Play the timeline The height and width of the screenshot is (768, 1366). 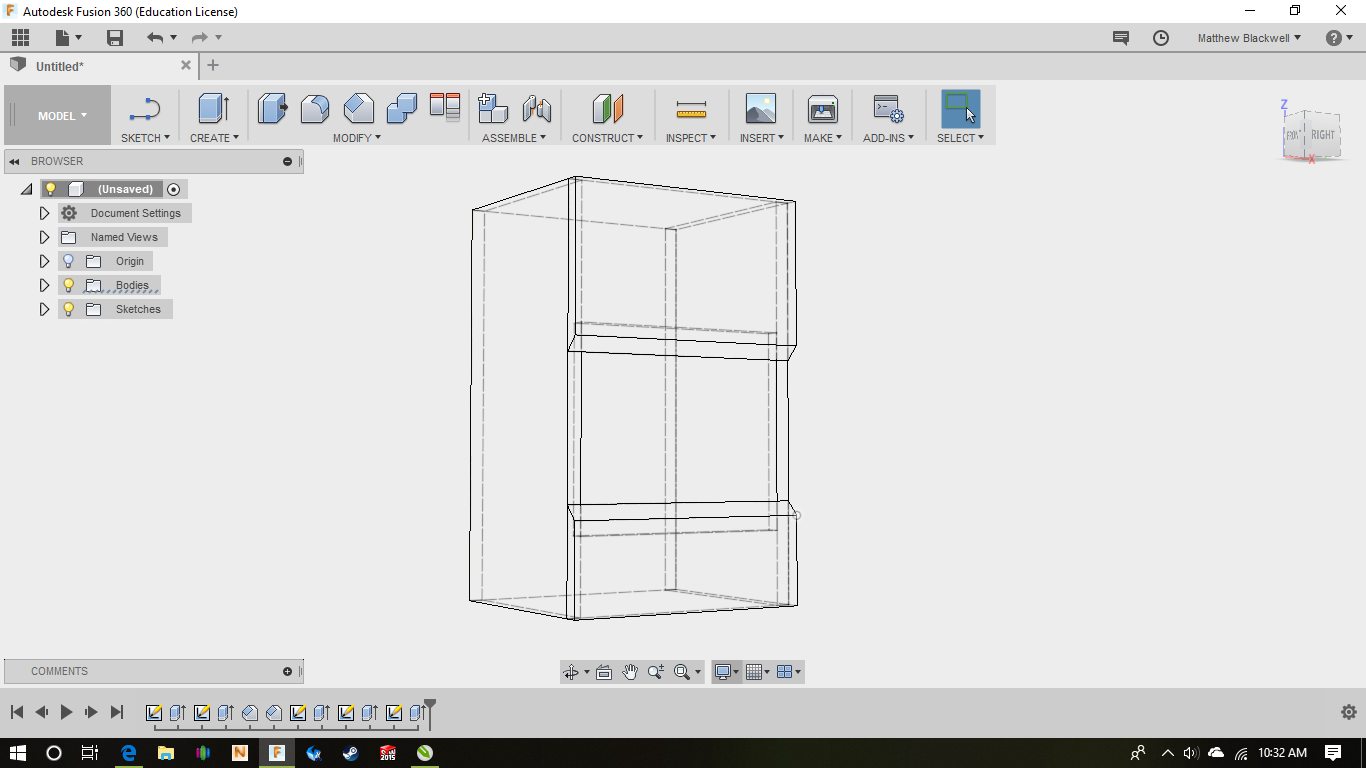67,712
